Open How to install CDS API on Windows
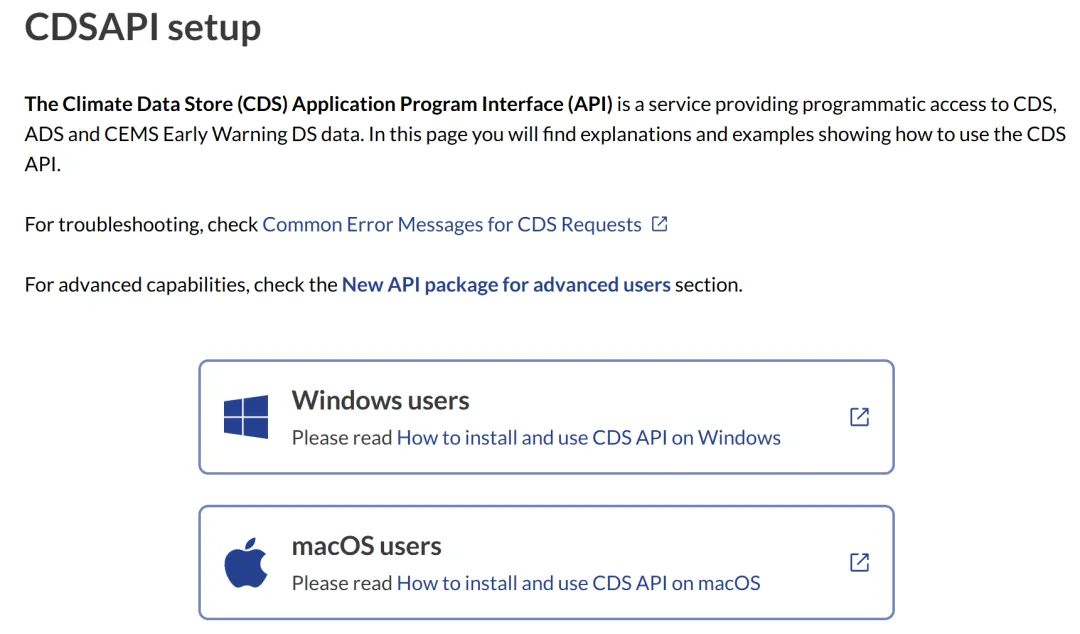Screen dimensions: 1080x634 (x=588, y=438)
